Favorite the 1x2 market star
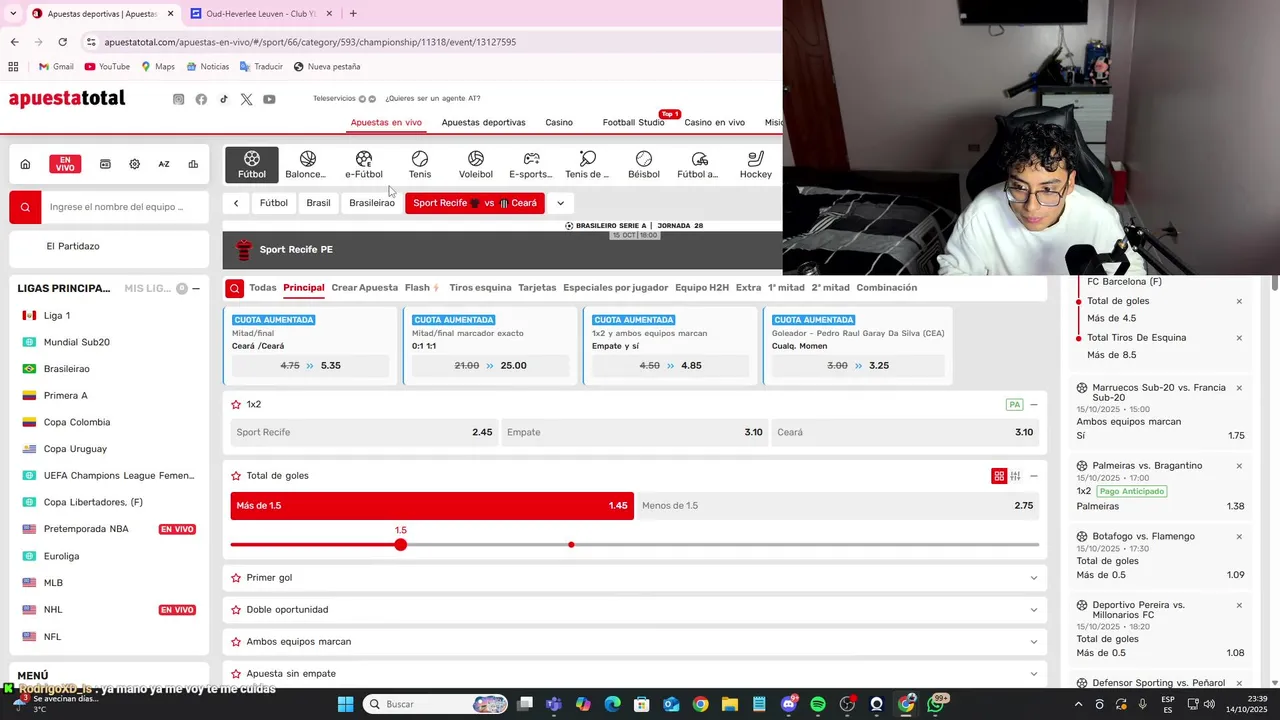 pos(236,405)
